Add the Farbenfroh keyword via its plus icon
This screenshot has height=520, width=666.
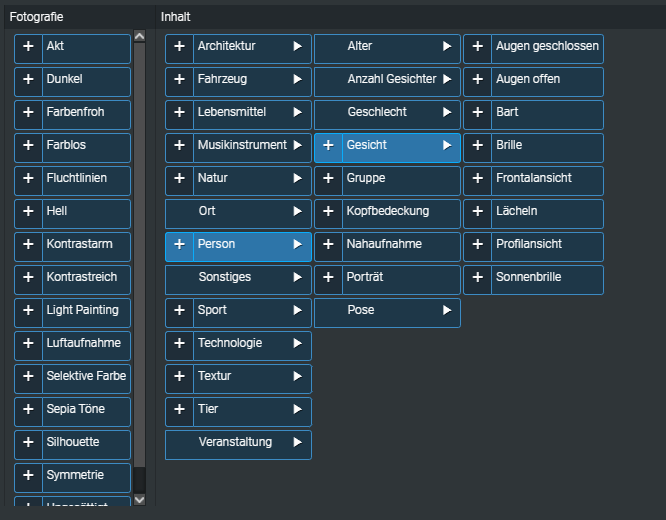pos(28,114)
